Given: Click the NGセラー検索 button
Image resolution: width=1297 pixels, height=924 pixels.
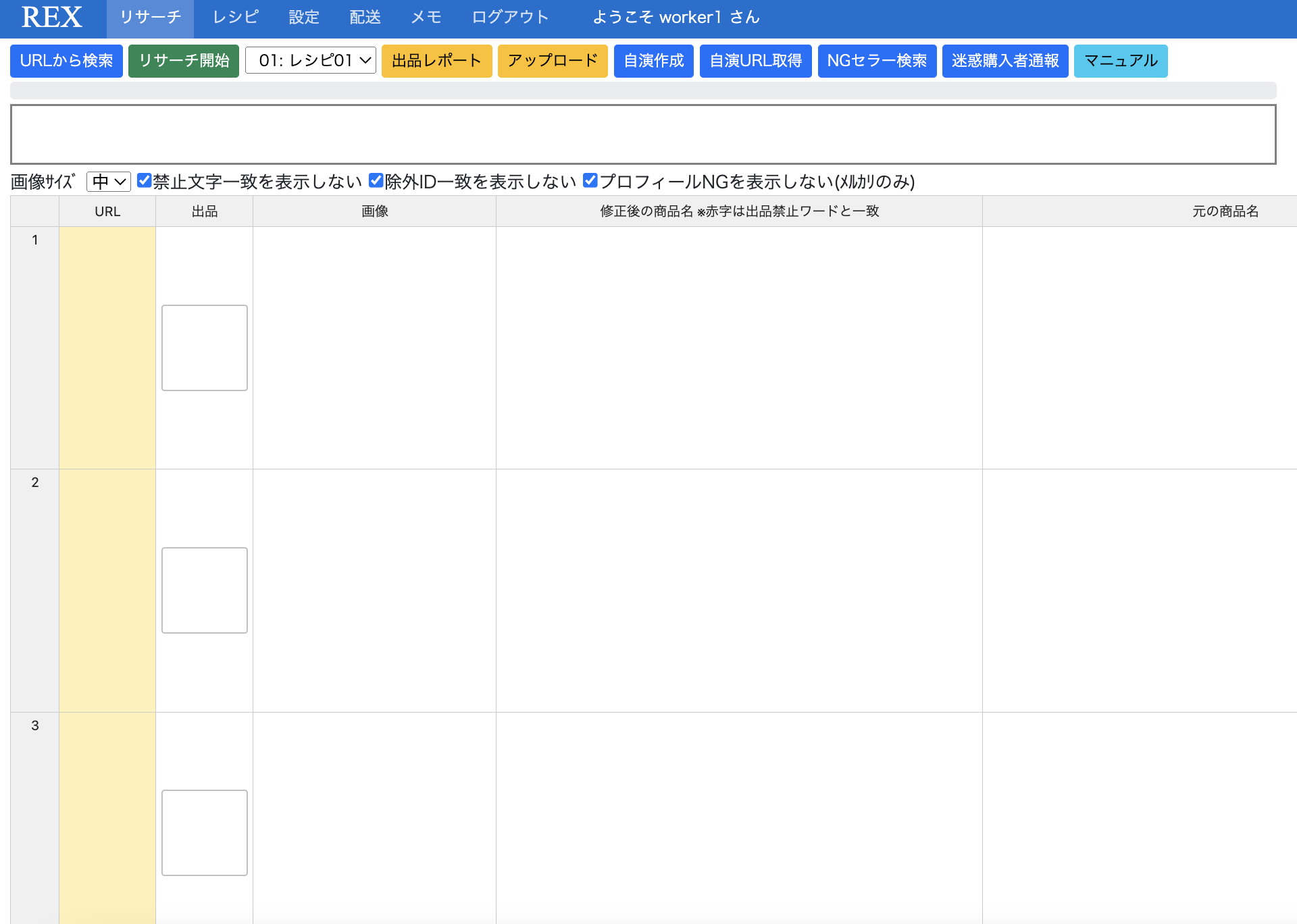Looking at the screenshot, I should coord(878,61).
